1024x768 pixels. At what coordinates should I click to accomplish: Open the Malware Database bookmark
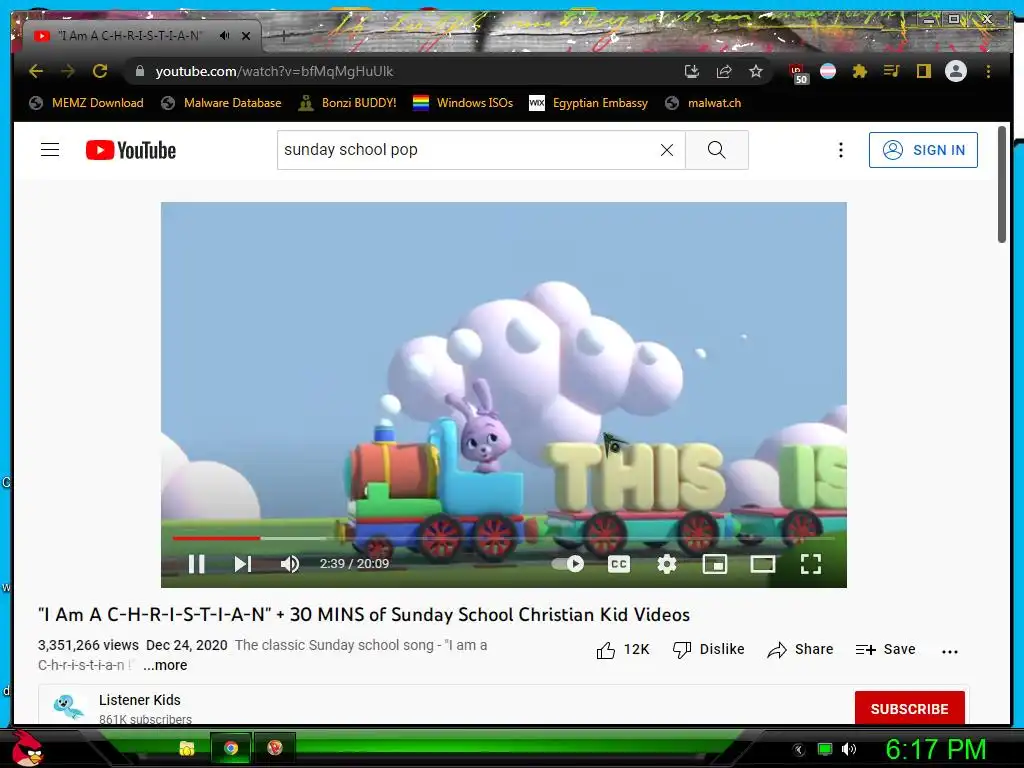click(x=221, y=103)
